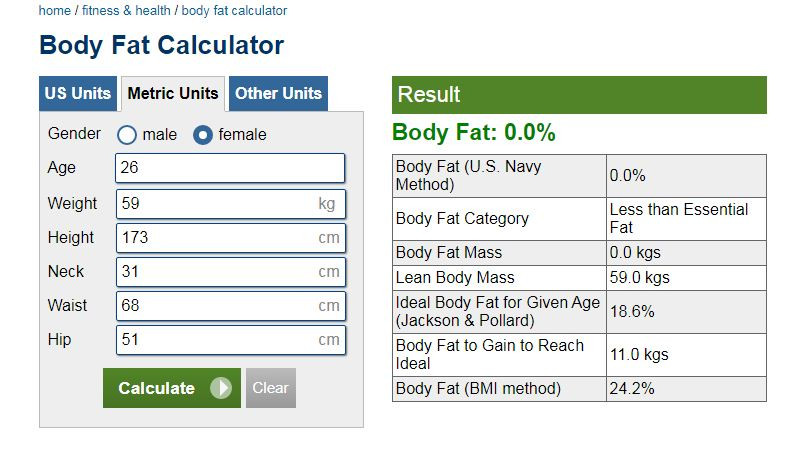
Task: Go to the home breadcrumb link
Action: [x=54, y=11]
